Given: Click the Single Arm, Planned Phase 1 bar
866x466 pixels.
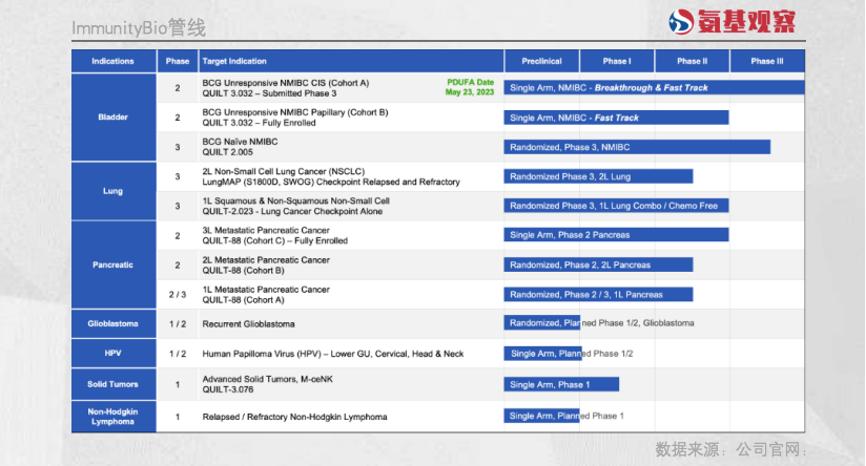Looking at the screenshot, I should pos(541,416).
